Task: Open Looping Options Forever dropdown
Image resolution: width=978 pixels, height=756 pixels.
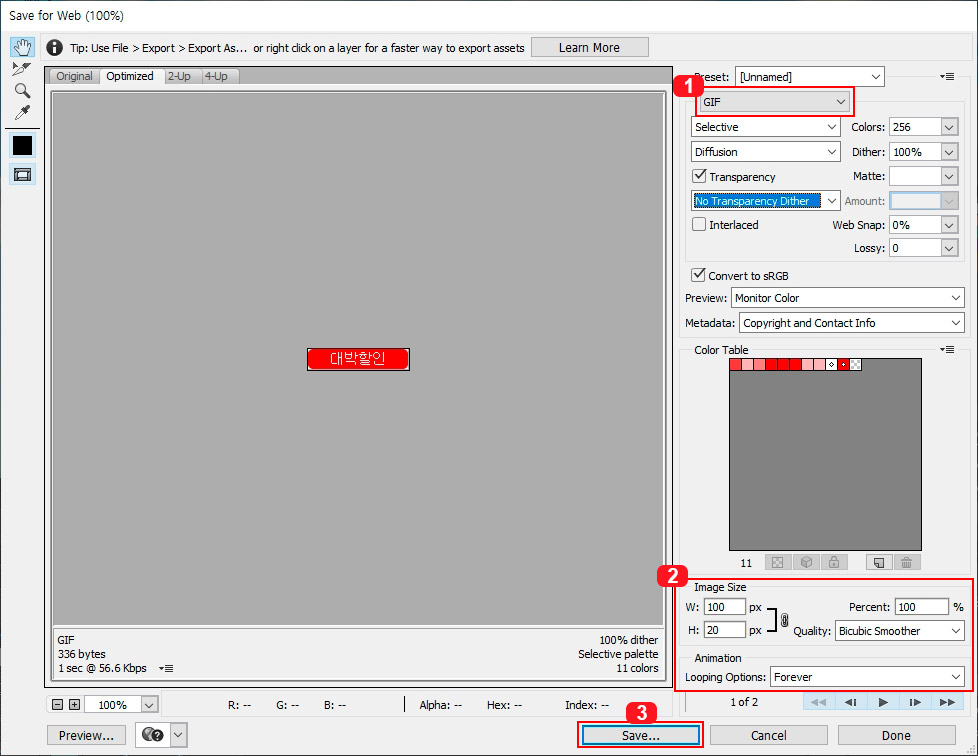Action: pyautogui.click(x=868, y=677)
